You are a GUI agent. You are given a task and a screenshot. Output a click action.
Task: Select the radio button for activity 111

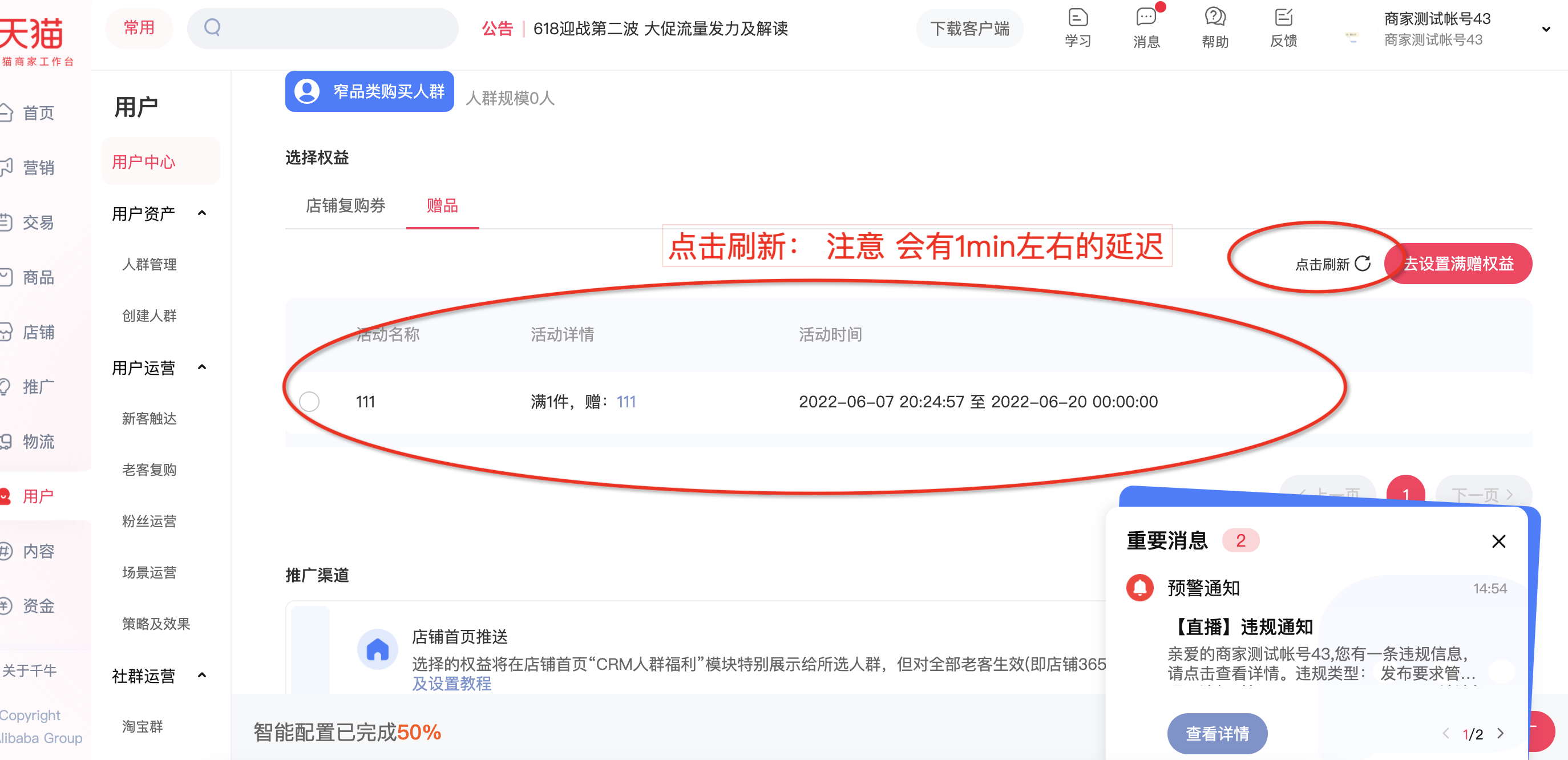pyautogui.click(x=309, y=402)
